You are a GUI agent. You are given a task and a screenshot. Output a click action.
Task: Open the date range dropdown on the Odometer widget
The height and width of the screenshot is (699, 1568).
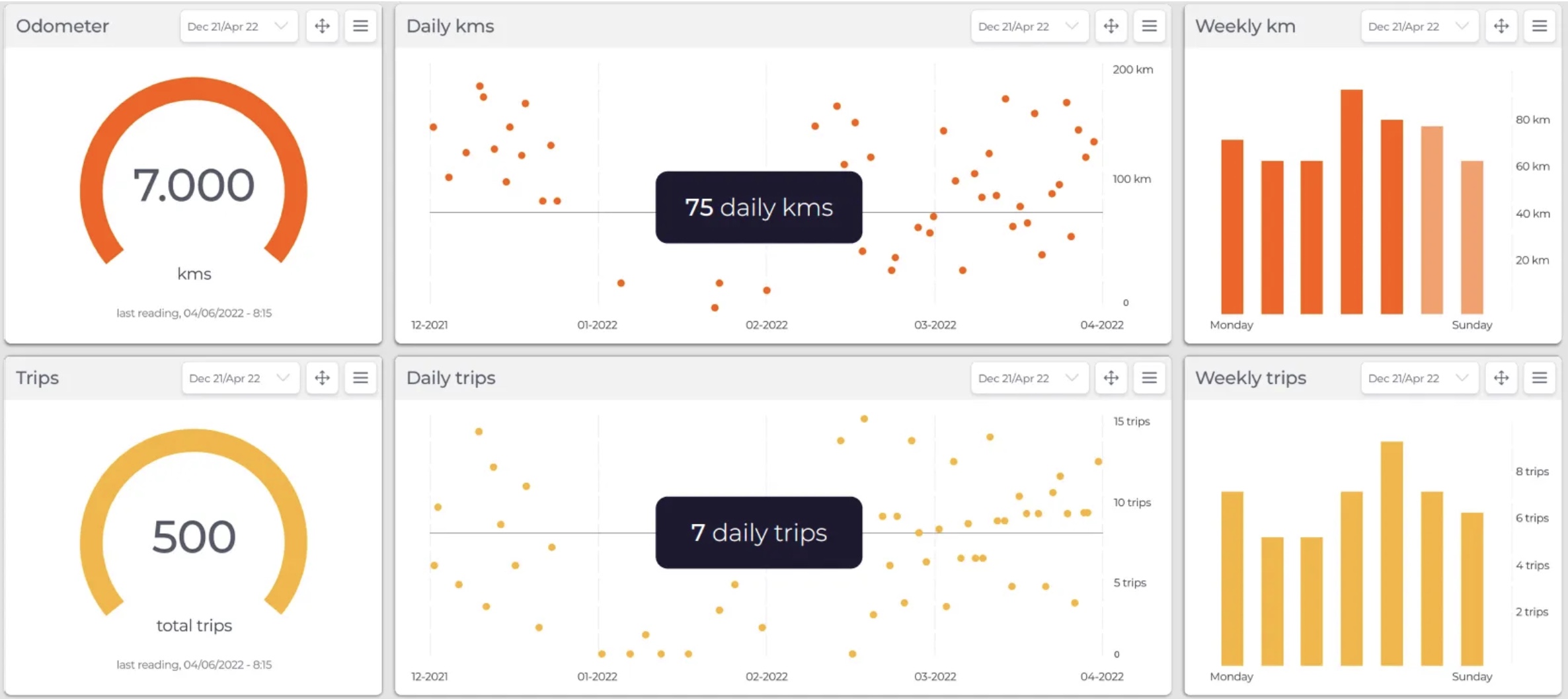coord(239,26)
